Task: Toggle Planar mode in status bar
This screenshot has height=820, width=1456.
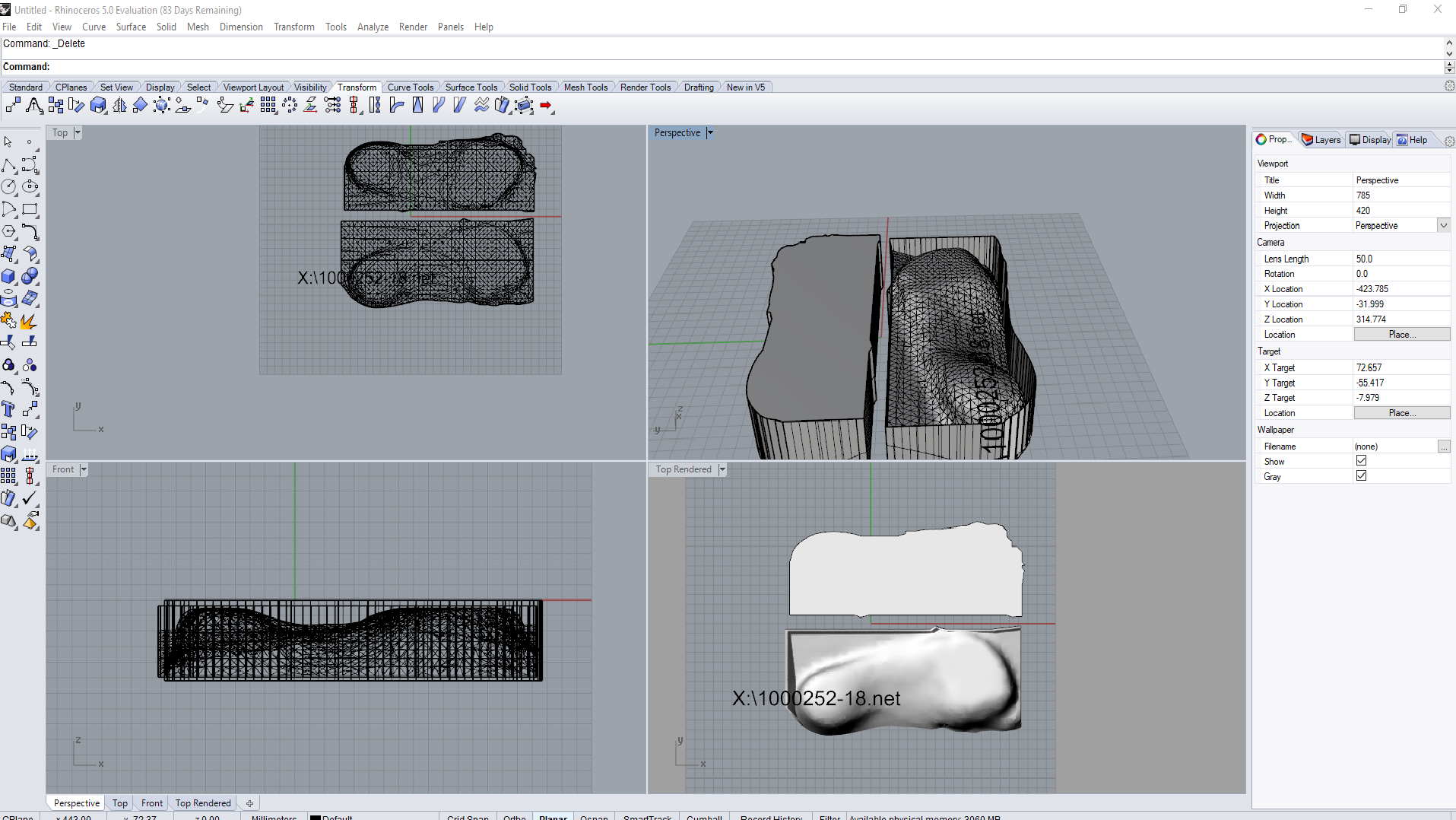Action: point(553,817)
